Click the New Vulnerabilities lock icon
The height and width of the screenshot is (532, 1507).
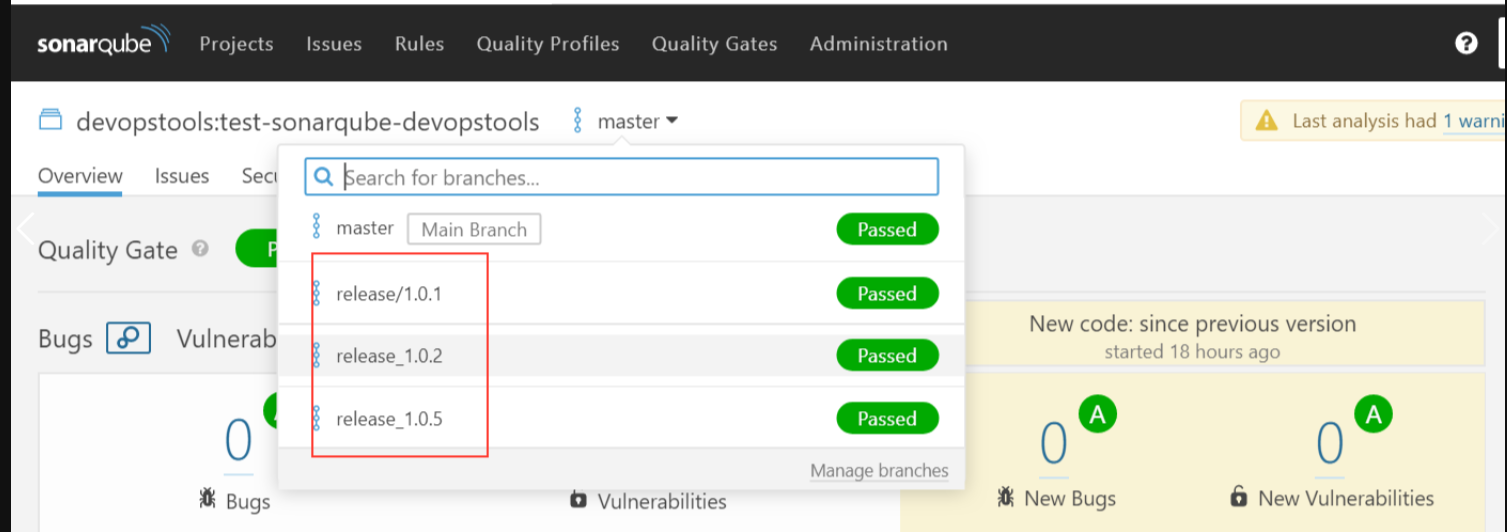click(x=1239, y=496)
